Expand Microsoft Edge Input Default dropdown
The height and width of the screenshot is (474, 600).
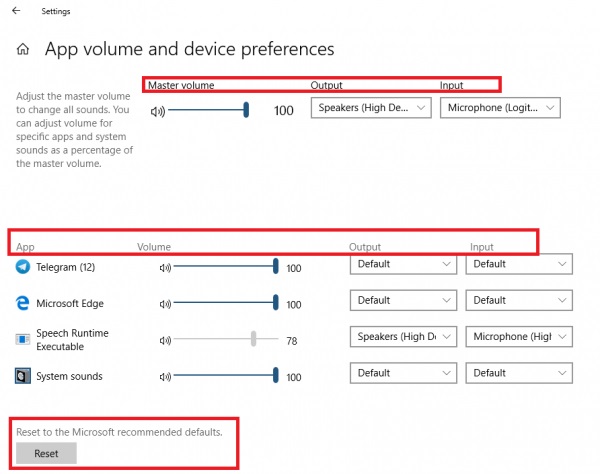pos(519,300)
